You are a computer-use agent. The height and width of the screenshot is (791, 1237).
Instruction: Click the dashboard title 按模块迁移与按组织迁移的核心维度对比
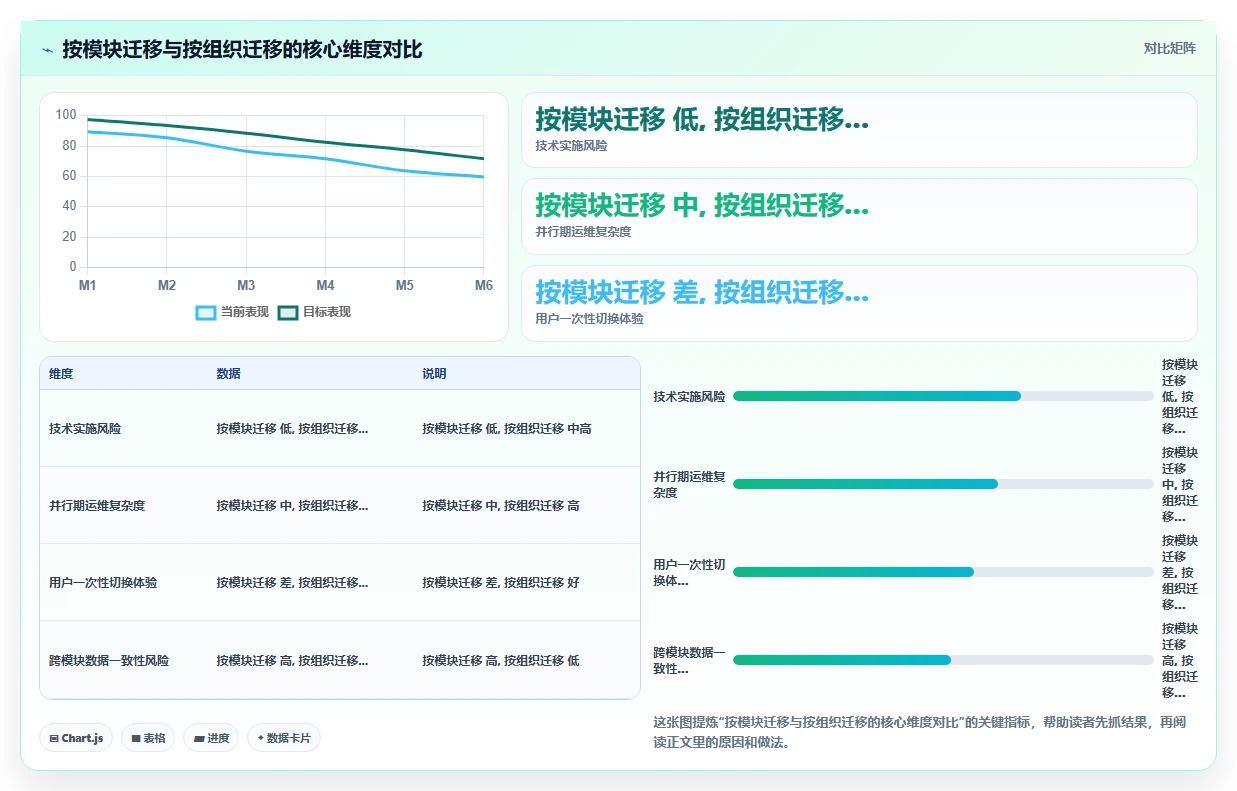[x=242, y=49]
